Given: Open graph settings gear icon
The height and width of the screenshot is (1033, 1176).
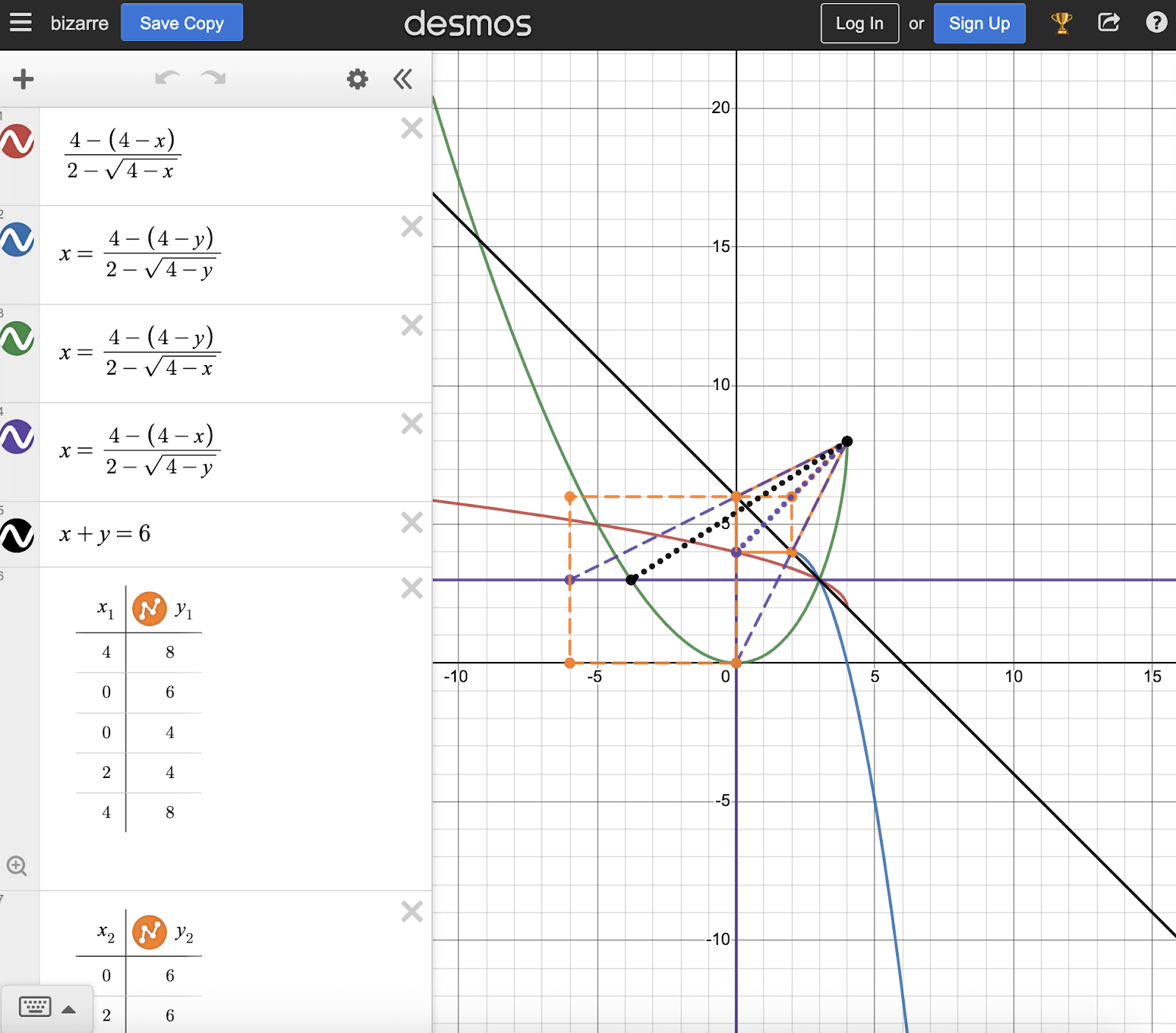Looking at the screenshot, I should tap(357, 79).
